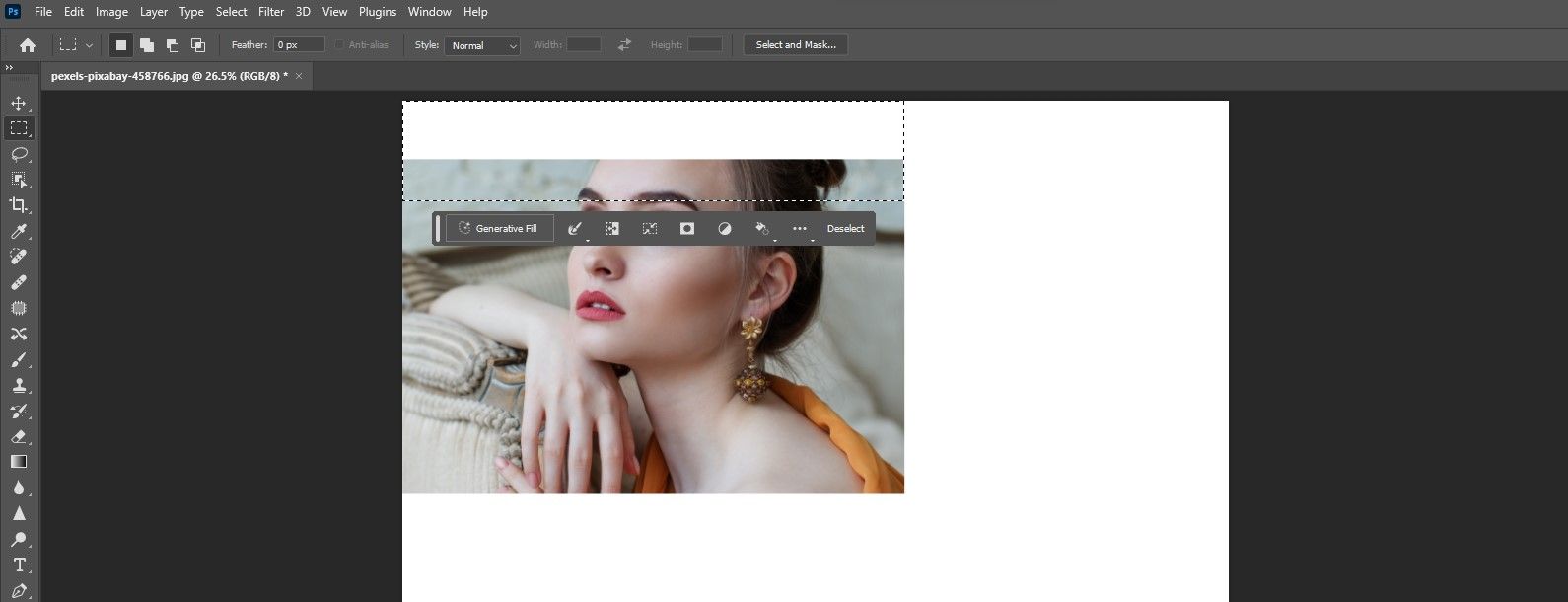Viewport: 1568px width, 602px height.
Task: Enable Intersect with Selection mode
Action: pyautogui.click(x=197, y=45)
